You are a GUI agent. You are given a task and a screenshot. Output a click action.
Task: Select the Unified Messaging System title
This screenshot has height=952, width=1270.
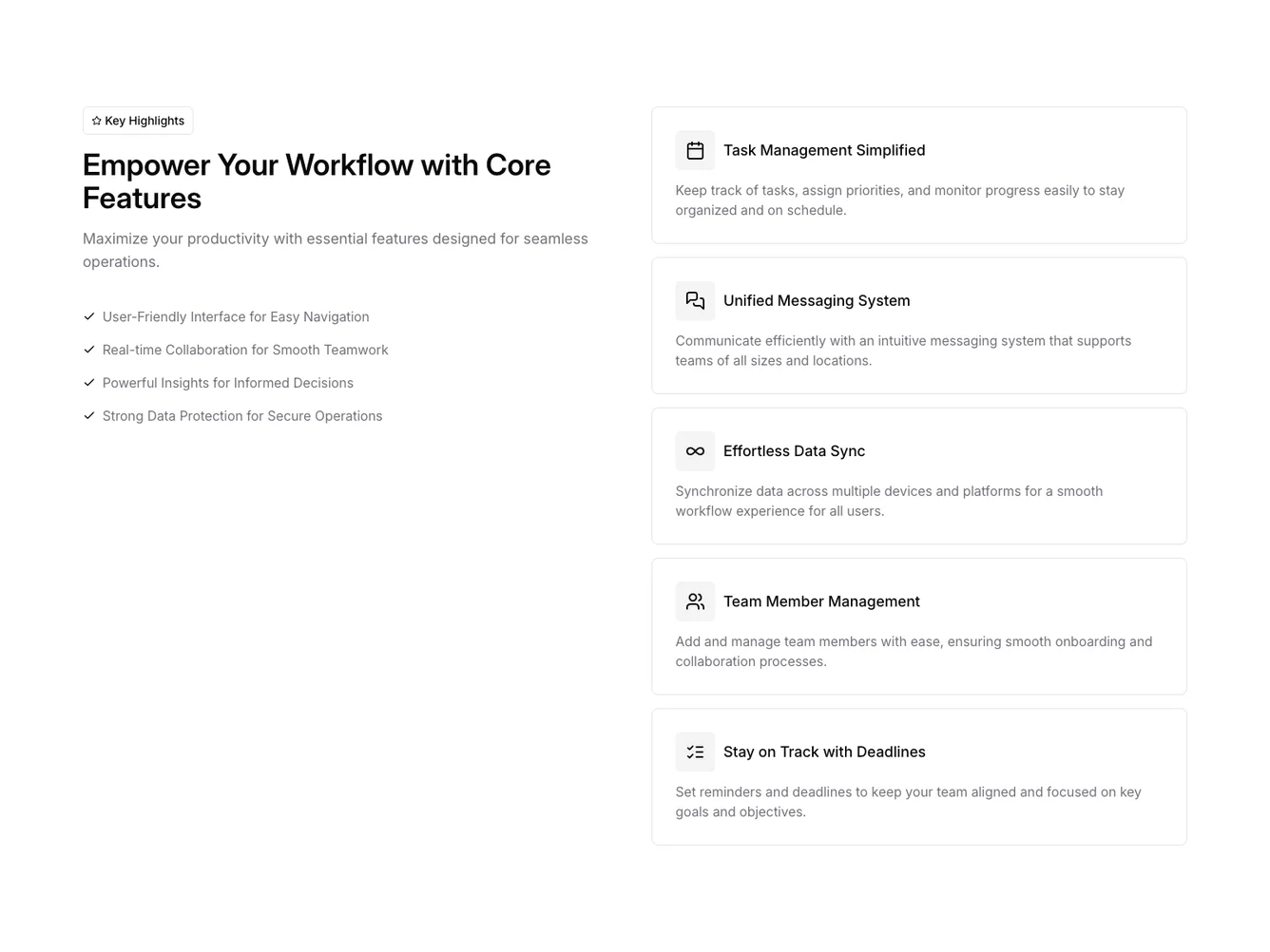click(816, 300)
